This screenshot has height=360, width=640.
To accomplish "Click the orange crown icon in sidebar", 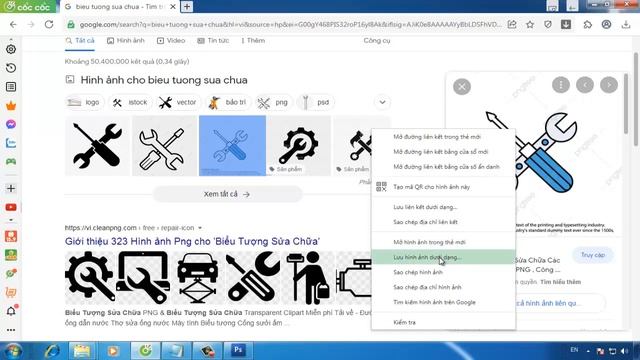I will click(11, 106).
